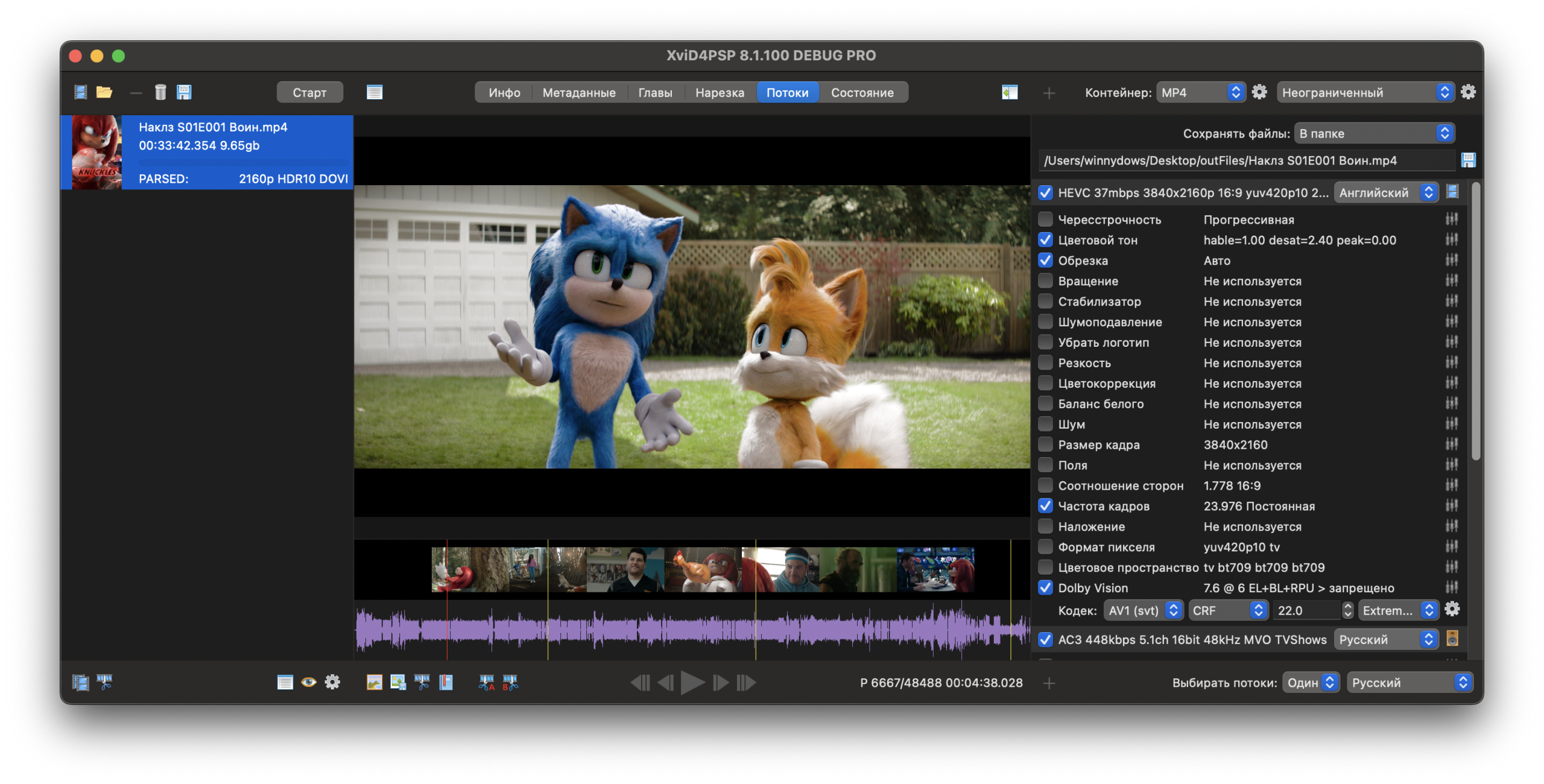Open the Кодек AV1 (svt) dropdown
The image size is (1544, 784).
[x=1144, y=610]
